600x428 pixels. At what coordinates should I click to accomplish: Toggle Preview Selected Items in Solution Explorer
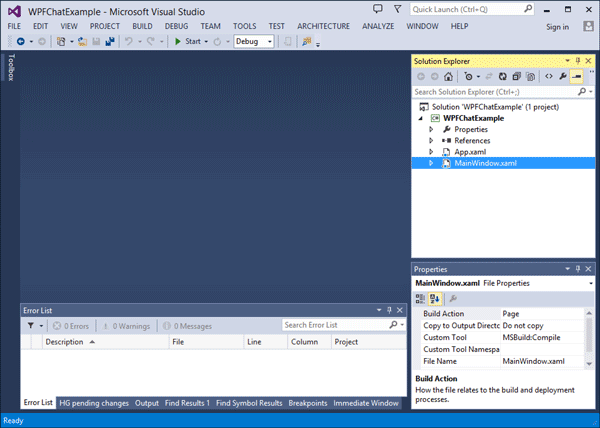[576, 76]
